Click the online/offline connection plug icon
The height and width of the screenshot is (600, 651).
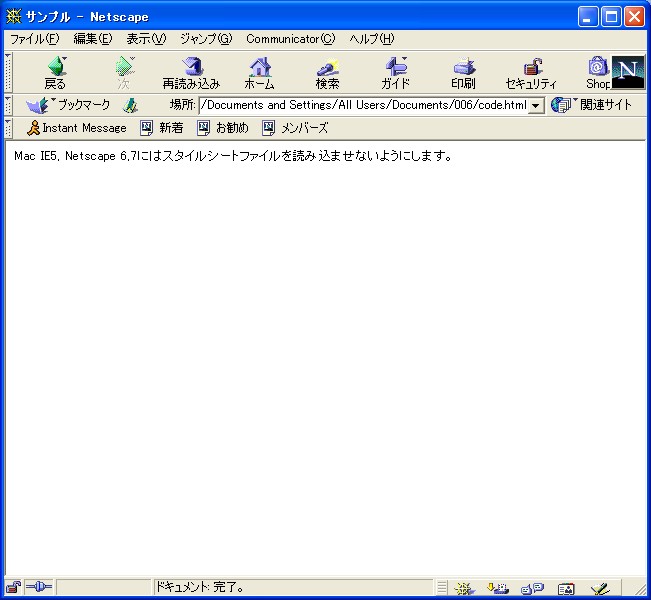pos(39,587)
